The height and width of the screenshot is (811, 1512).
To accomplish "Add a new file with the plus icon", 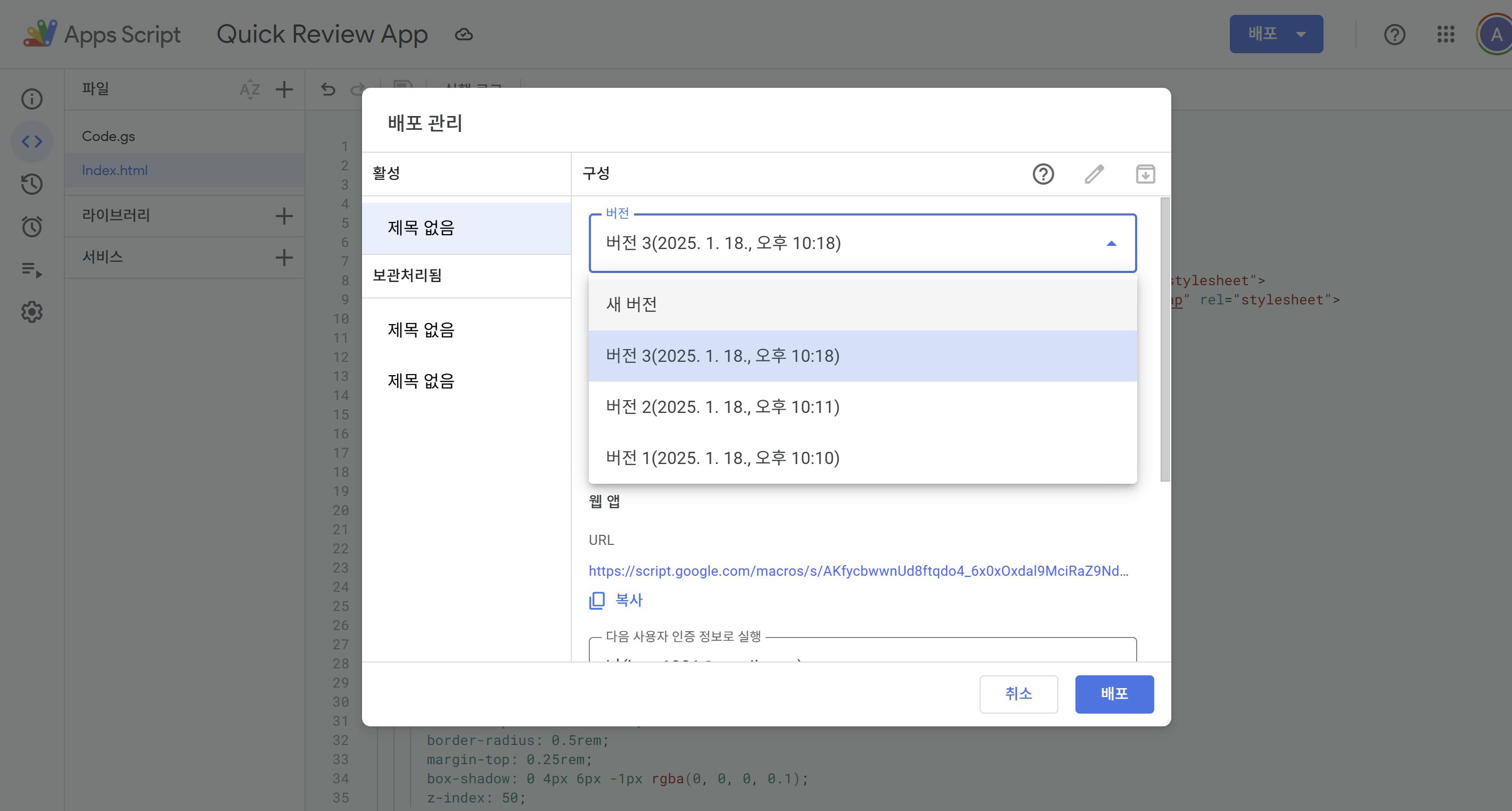I will 285,89.
